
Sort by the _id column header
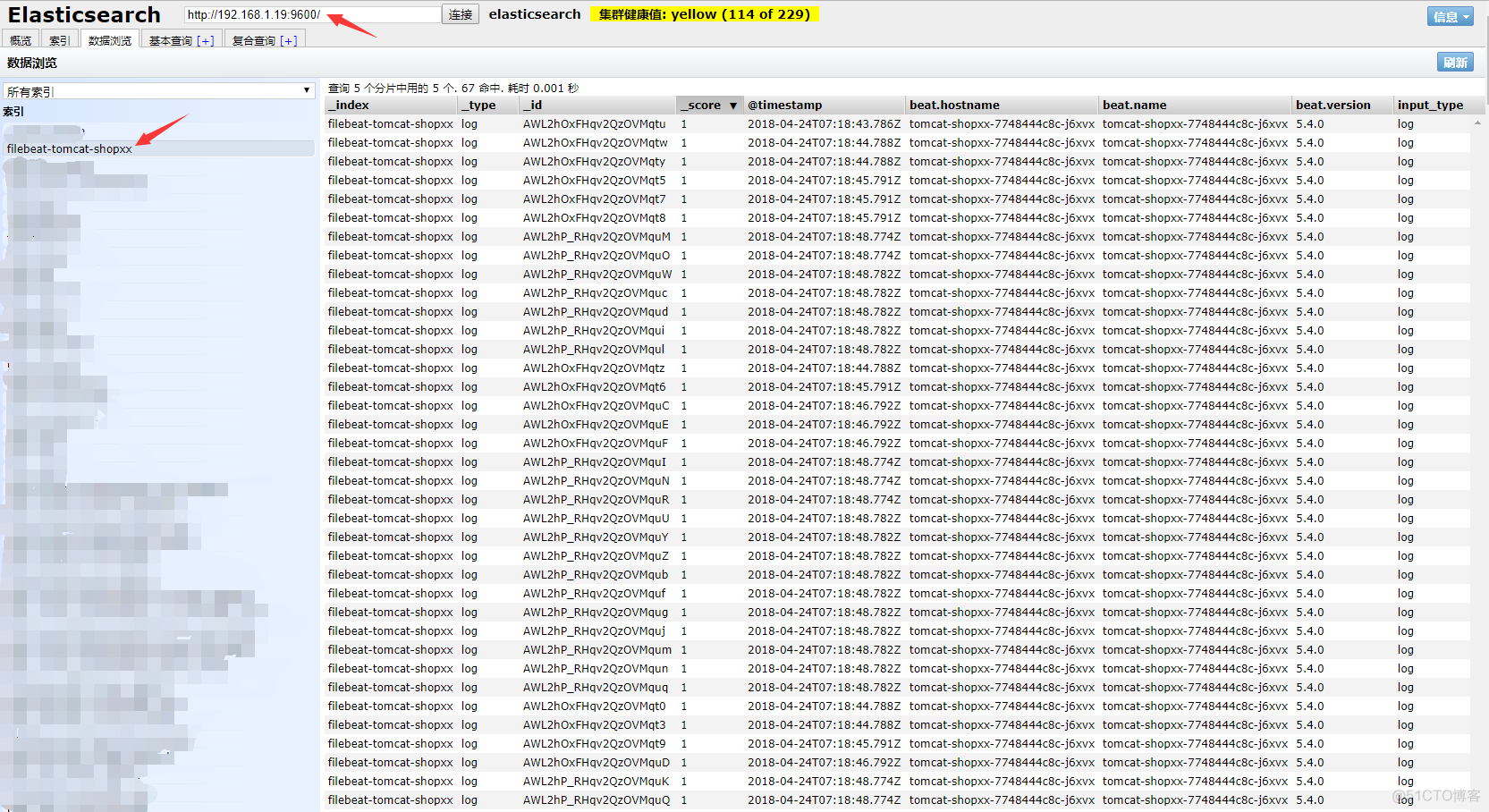[x=598, y=105]
